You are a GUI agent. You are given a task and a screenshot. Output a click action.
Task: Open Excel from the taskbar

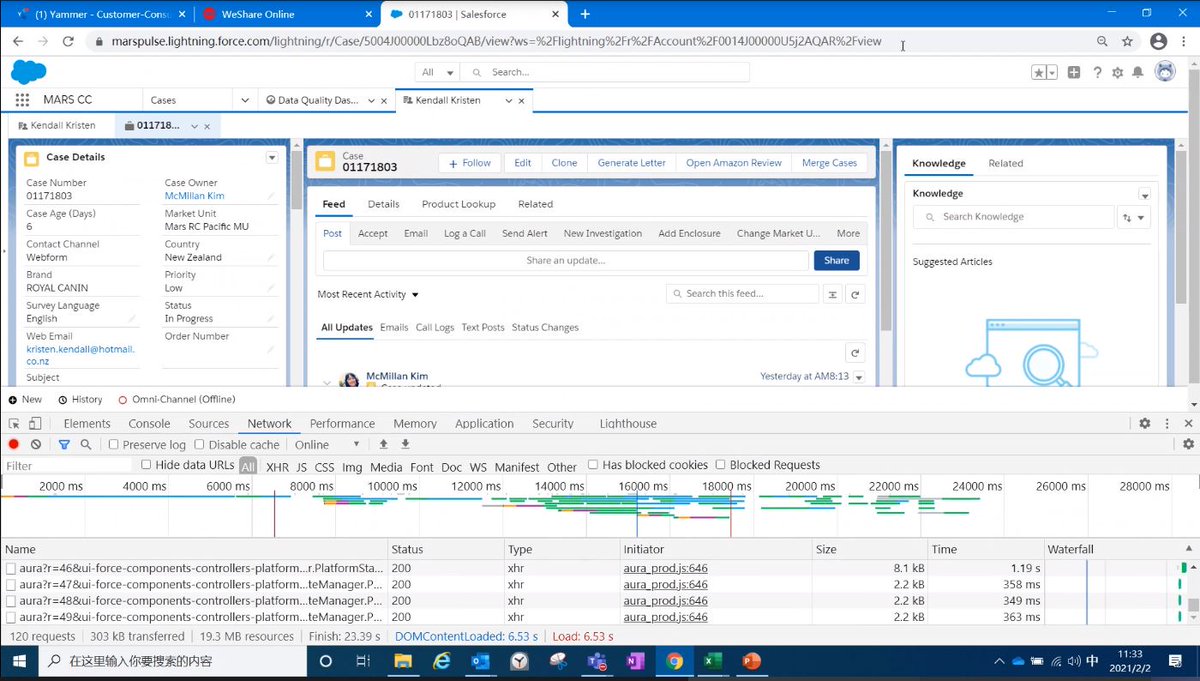[713, 661]
